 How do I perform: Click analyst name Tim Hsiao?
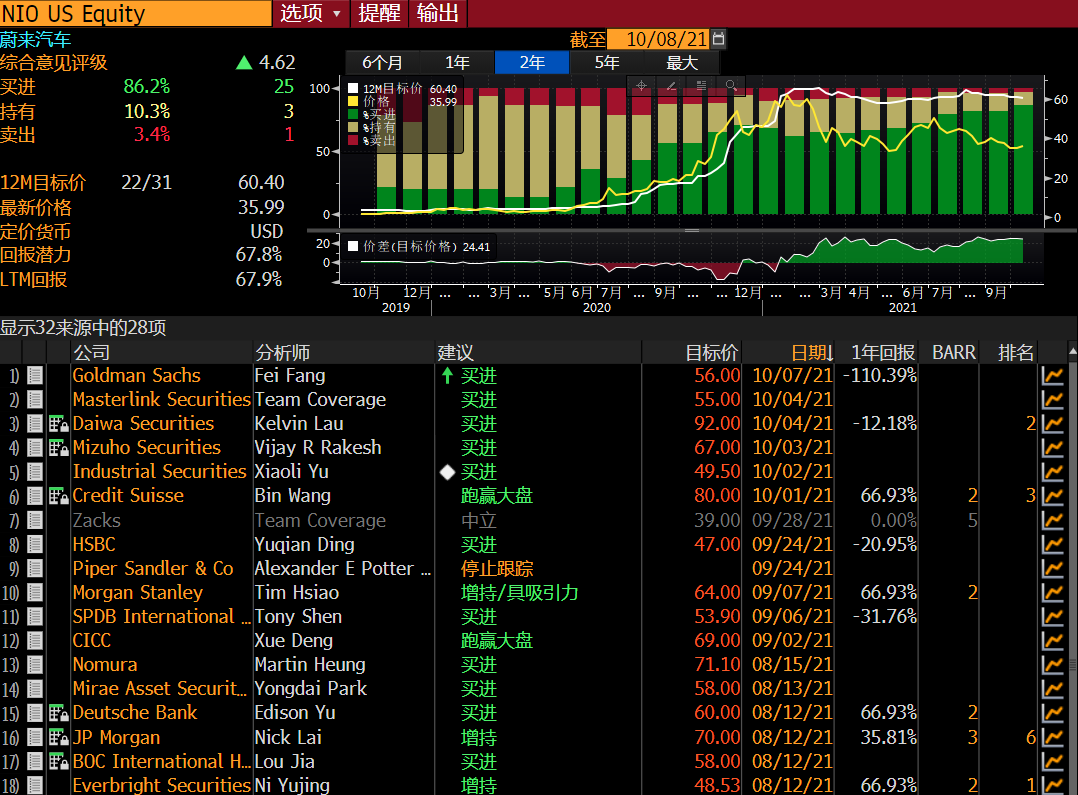297,593
